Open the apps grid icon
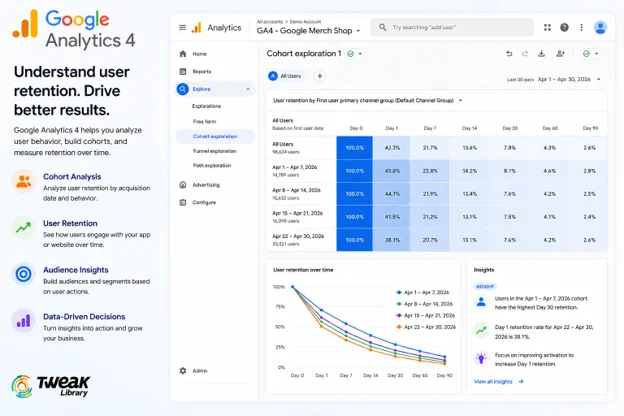Viewport: 624px width, 416px height. point(547,27)
